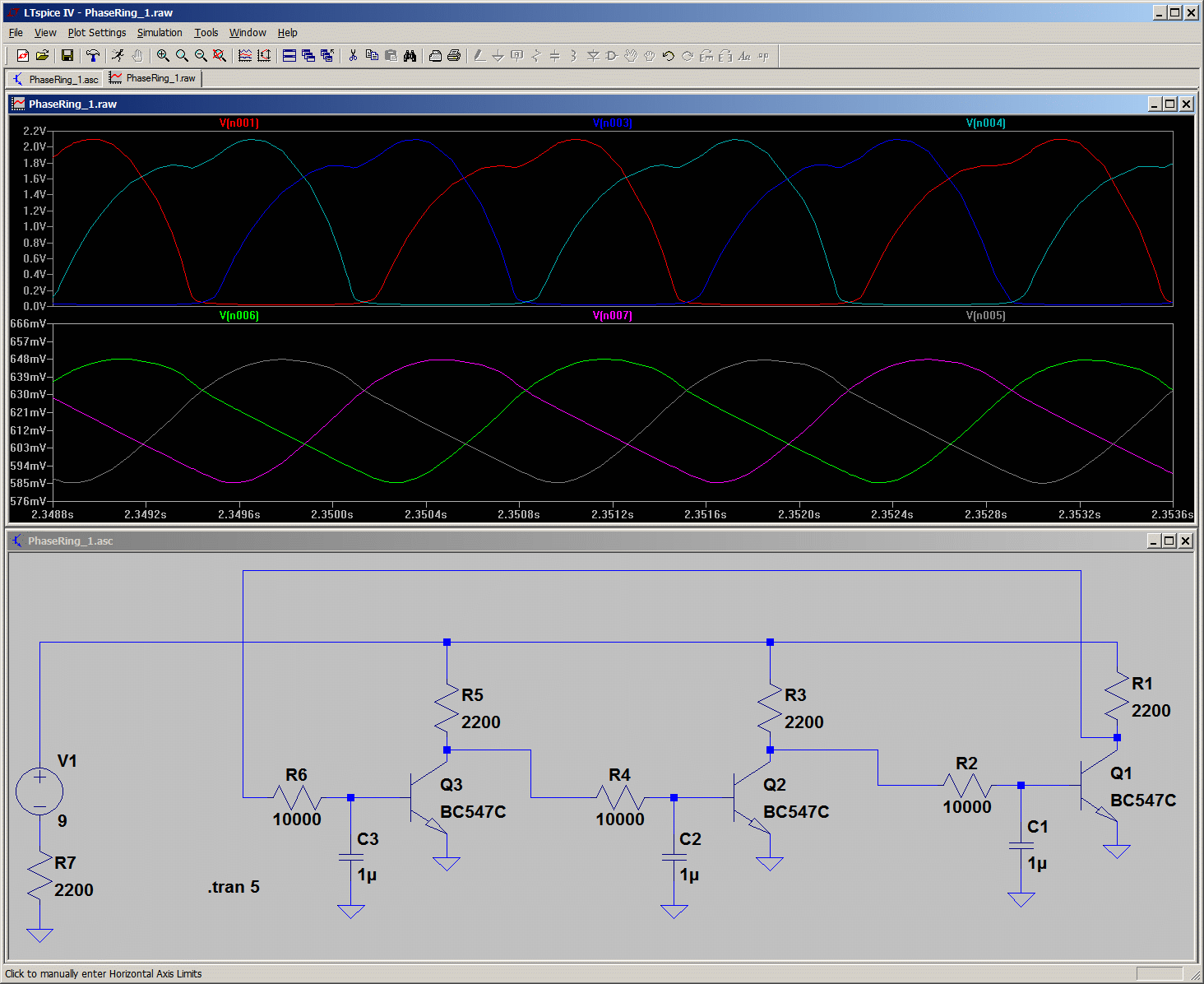Click the red V(n001) trace label
The width and height of the screenshot is (1204, 984).
tap(238, 123)
